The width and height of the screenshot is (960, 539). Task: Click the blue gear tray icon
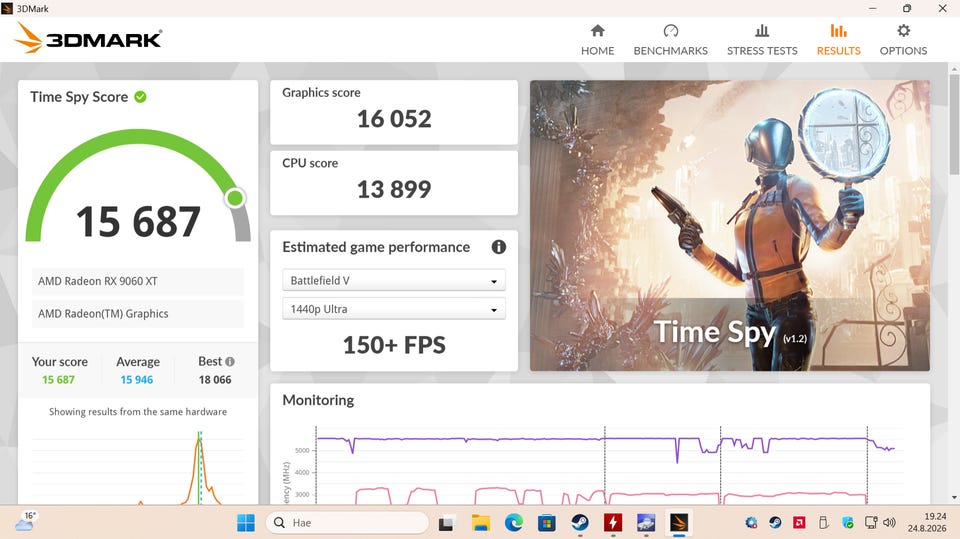pos(751,522)
